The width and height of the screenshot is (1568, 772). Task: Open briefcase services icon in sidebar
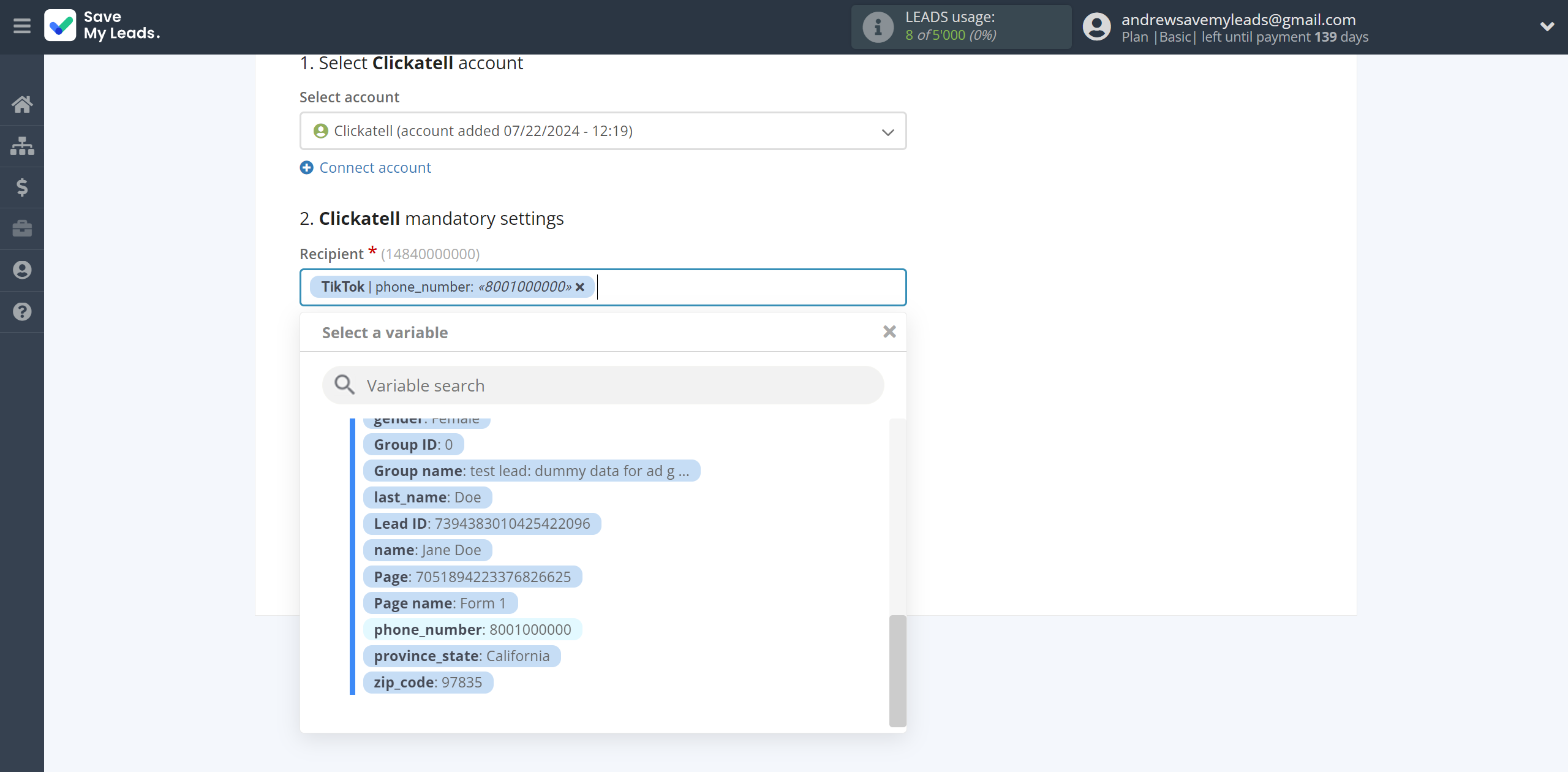[x=22, y=229]
